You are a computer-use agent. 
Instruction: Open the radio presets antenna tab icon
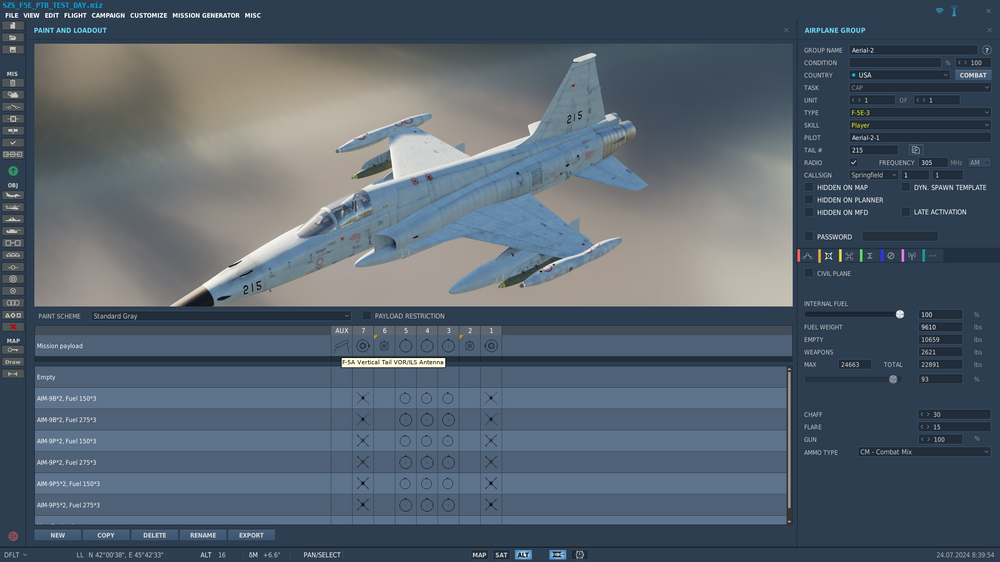(912, 256)
